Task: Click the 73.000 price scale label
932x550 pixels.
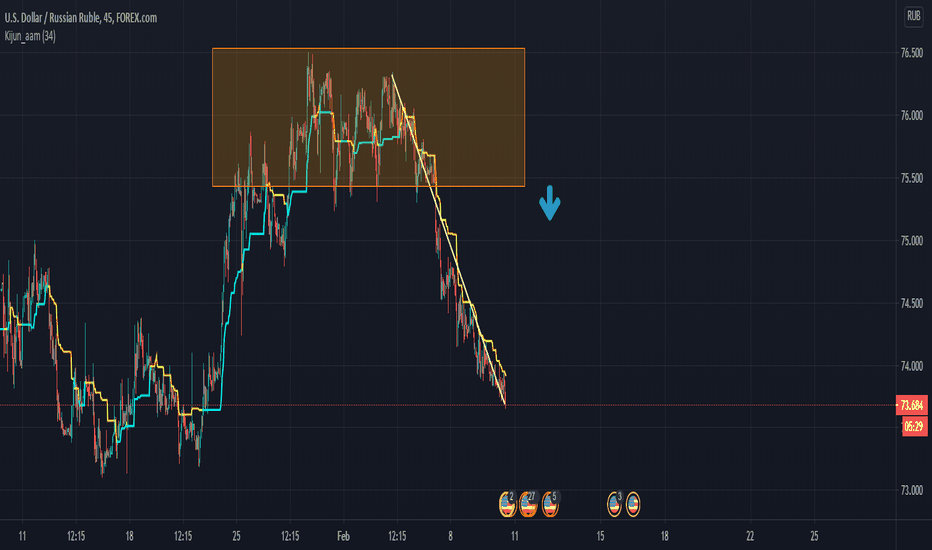Action: (912, 491)
